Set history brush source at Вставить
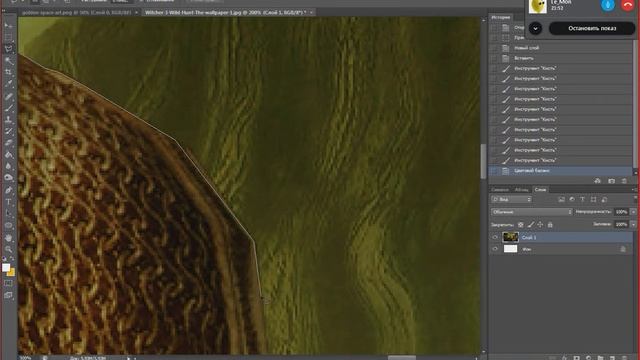640x360 pixels. (494, 58)
